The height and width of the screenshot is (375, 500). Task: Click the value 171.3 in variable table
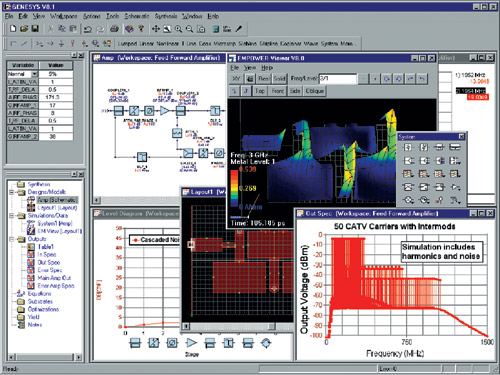coord(54,97)
